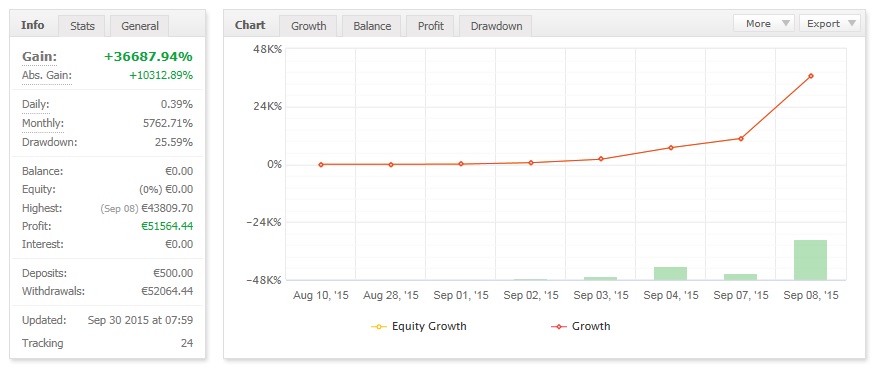Click the profit value €51564.44
The width and height of the screenshot is (876, 370).
click(x=167, y=226)
